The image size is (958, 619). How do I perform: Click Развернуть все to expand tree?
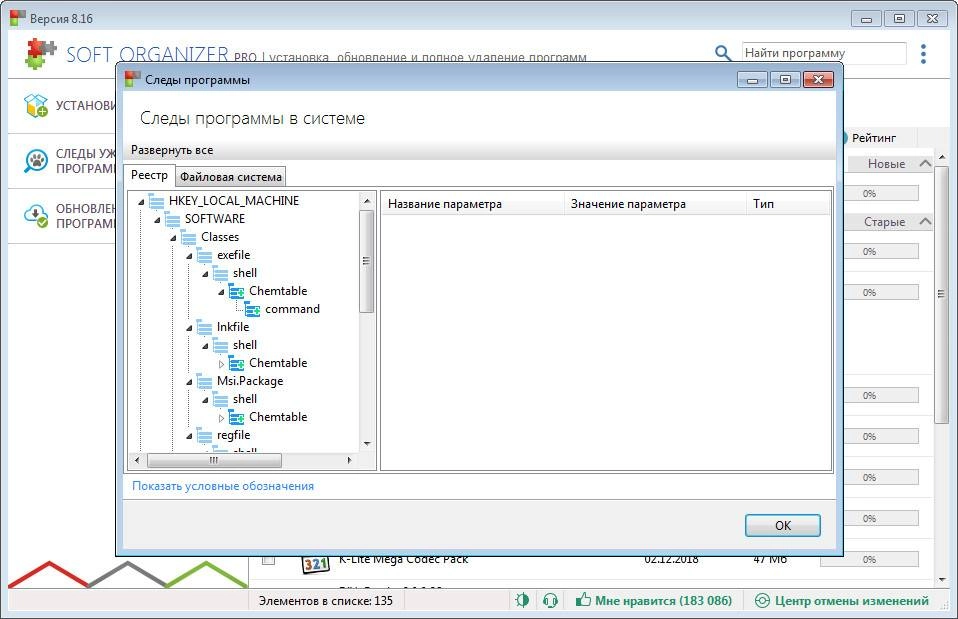172,150
